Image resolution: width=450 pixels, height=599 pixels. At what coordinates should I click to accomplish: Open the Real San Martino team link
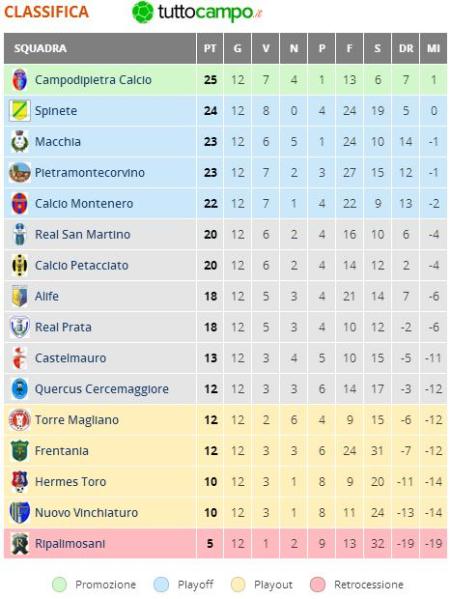pos(83,235)
